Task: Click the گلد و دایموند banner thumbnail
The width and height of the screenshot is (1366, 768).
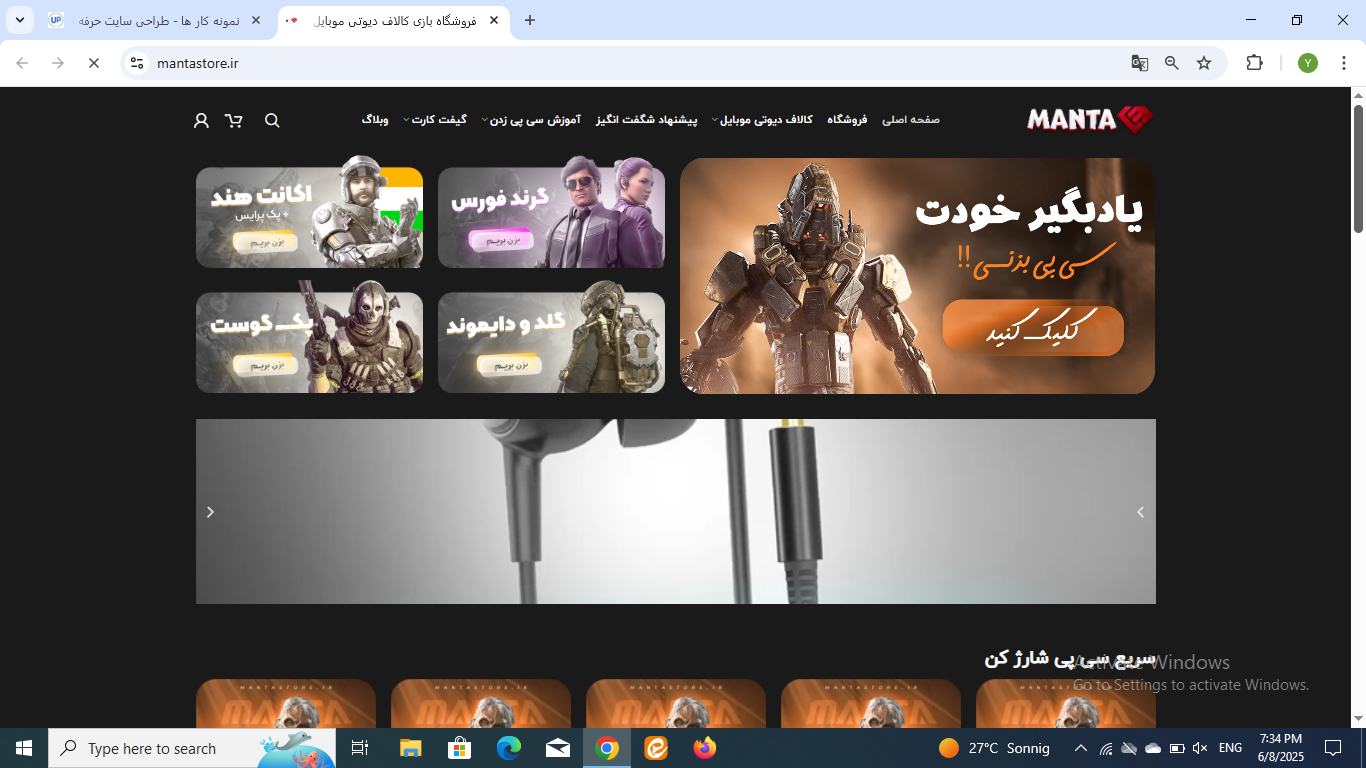Action: click(x=551, y=342)
